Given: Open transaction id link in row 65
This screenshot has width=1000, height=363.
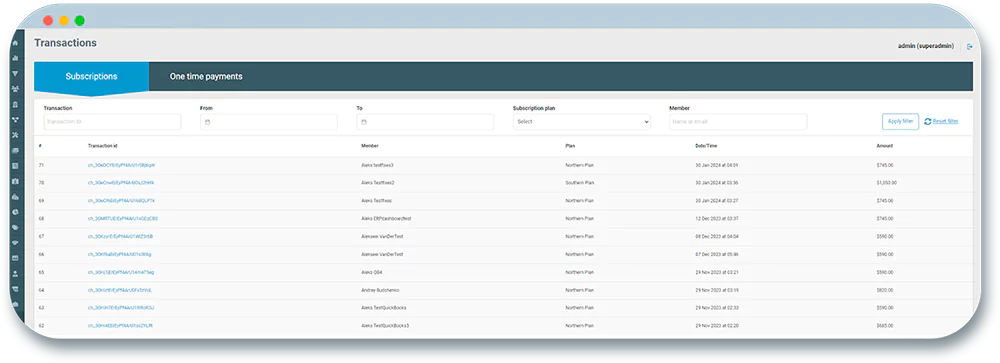Looking at the screenshot, I should [x=121, y=272].
